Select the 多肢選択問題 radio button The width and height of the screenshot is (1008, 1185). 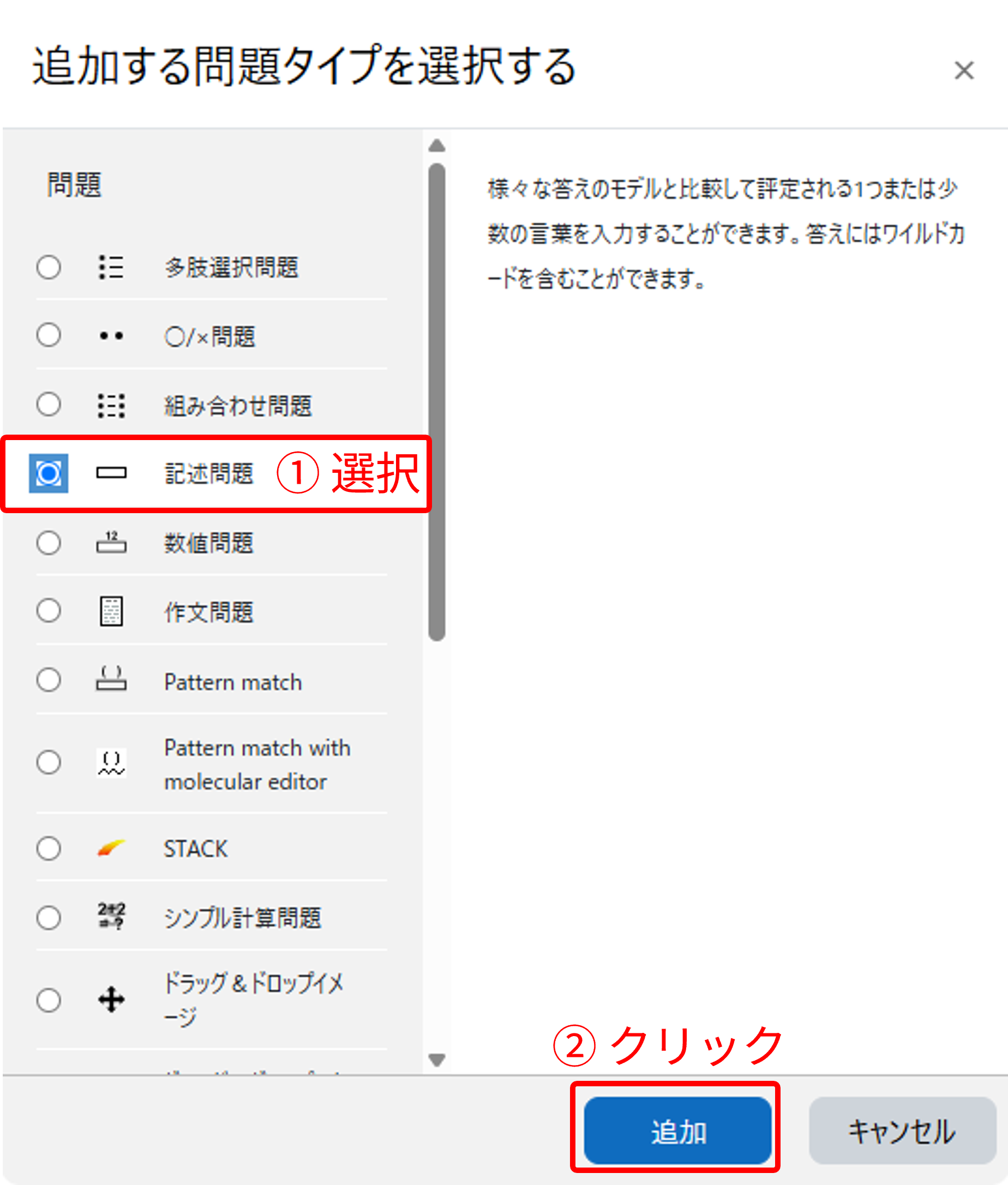pyautogui.click(x=49, y=267)
